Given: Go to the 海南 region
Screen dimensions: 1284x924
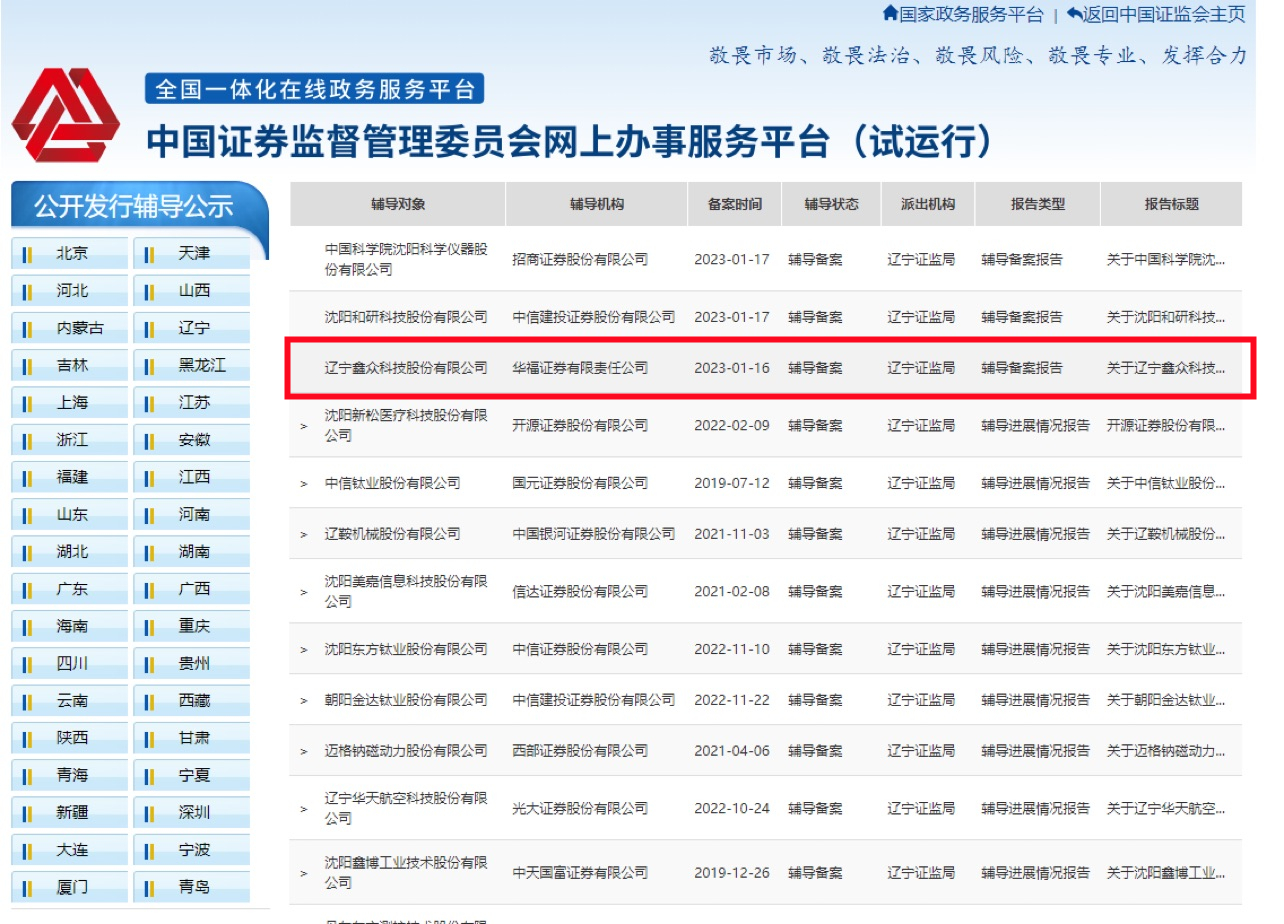Looking at the screenshot, I should (x=71, y=627).
